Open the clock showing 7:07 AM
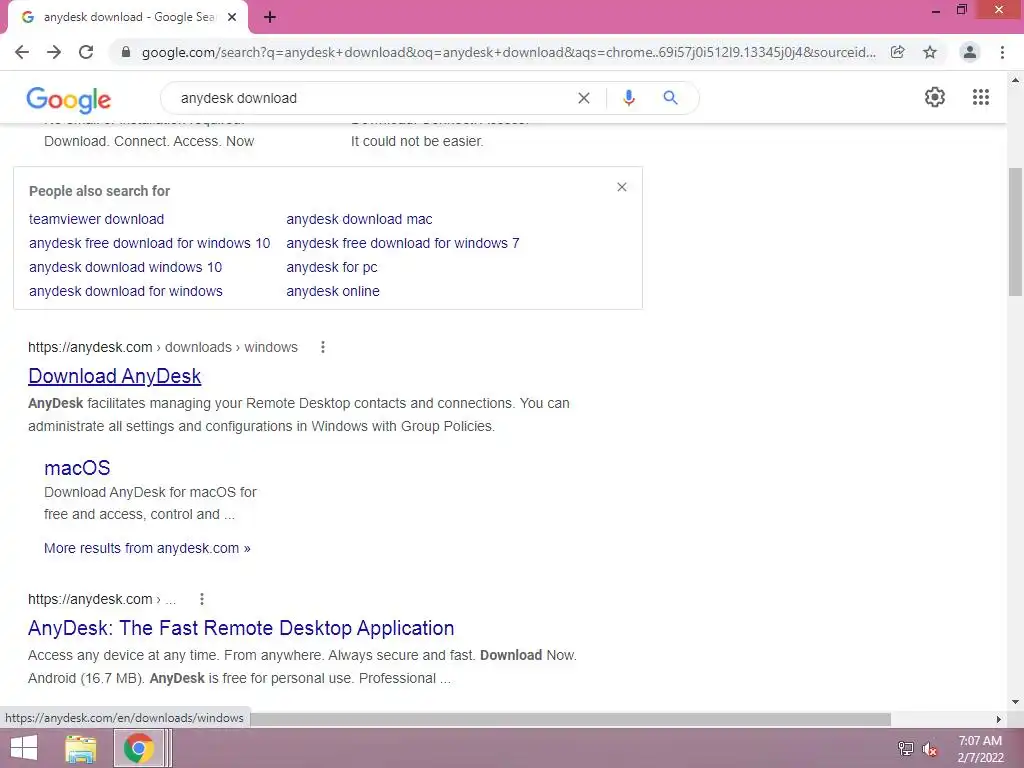The height and width of the screenshot is (768, 1024). [x=980, y=749]
